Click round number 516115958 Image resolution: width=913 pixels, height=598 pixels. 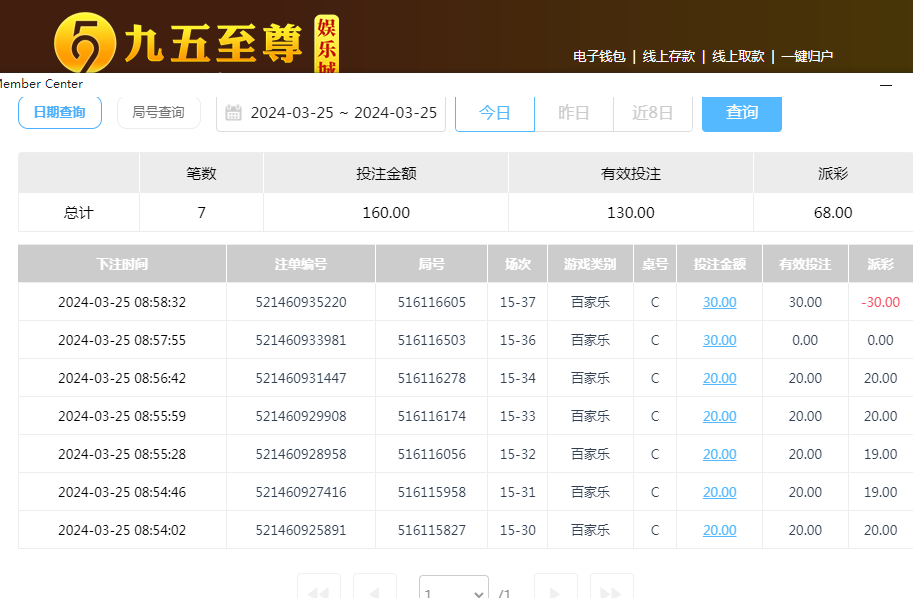(x=431, y=492)
